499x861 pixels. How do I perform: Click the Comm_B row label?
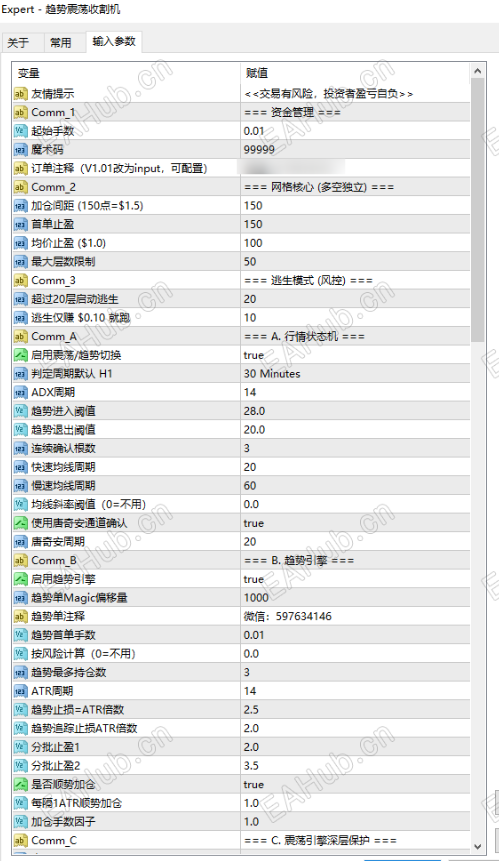pos(54,561)
